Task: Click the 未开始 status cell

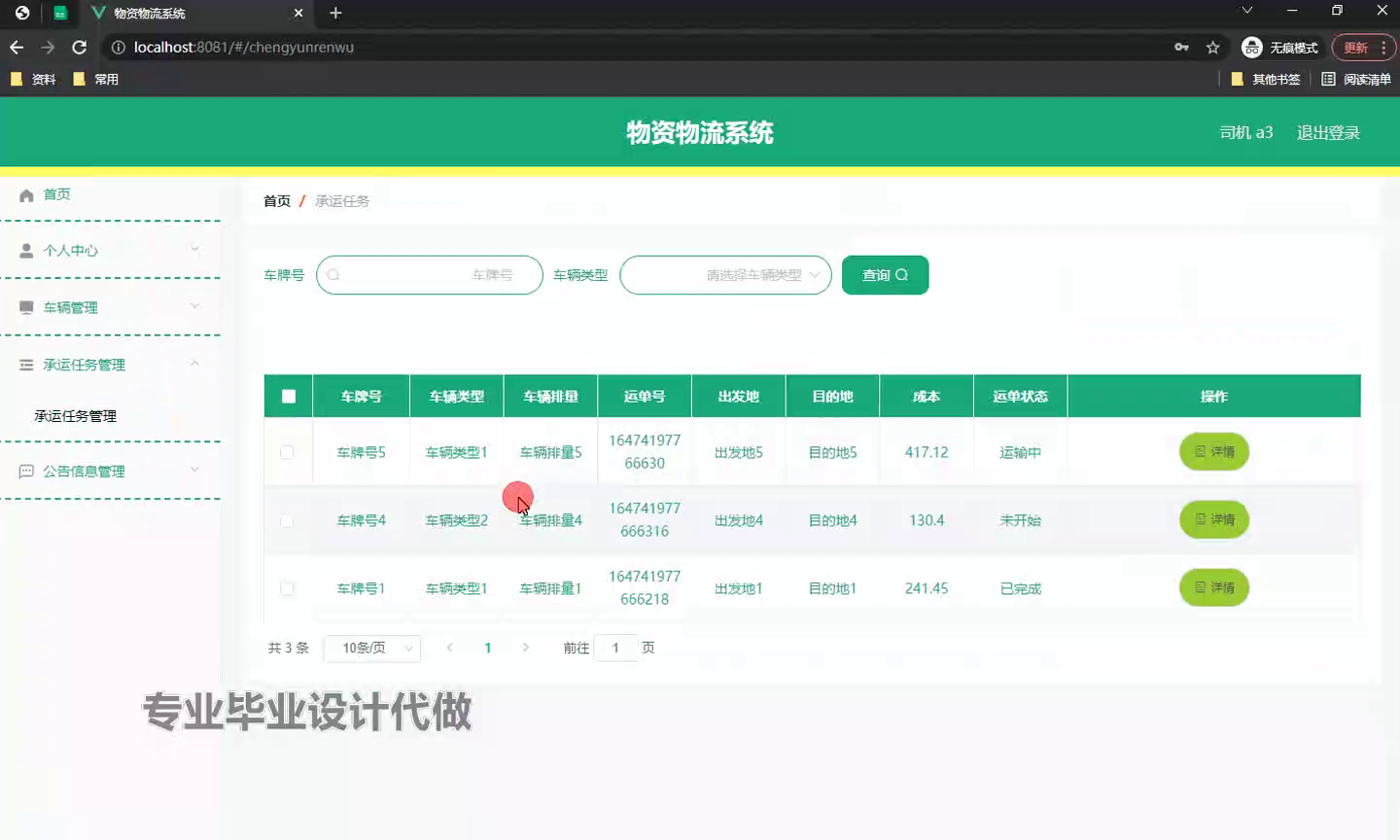Action: (x=1021, y=520)
